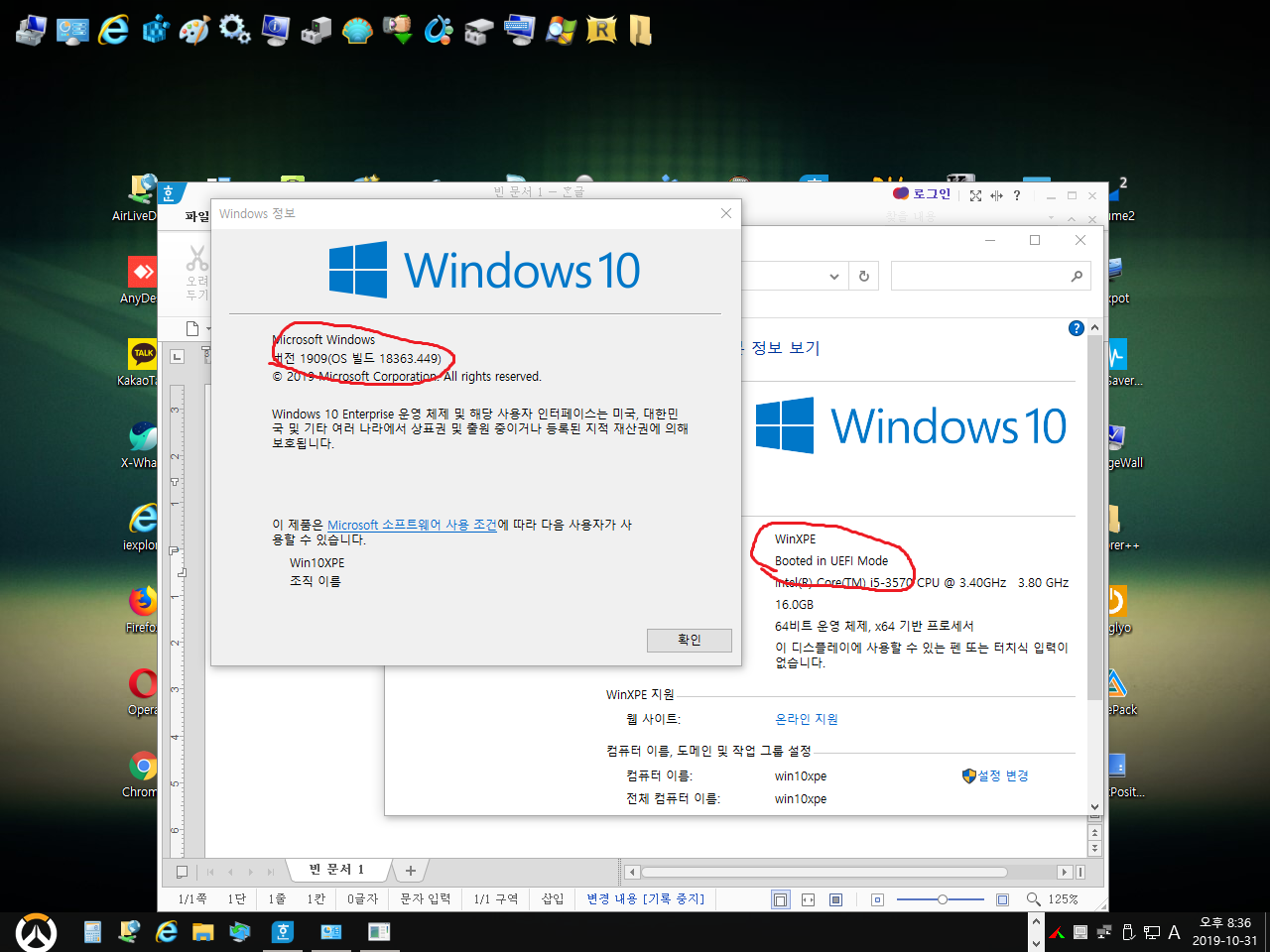Expand new document dropdown arrow in Hangul toolbar
Image resolution: width=1270 pixels, height=952 pixels.
[208, 329]
